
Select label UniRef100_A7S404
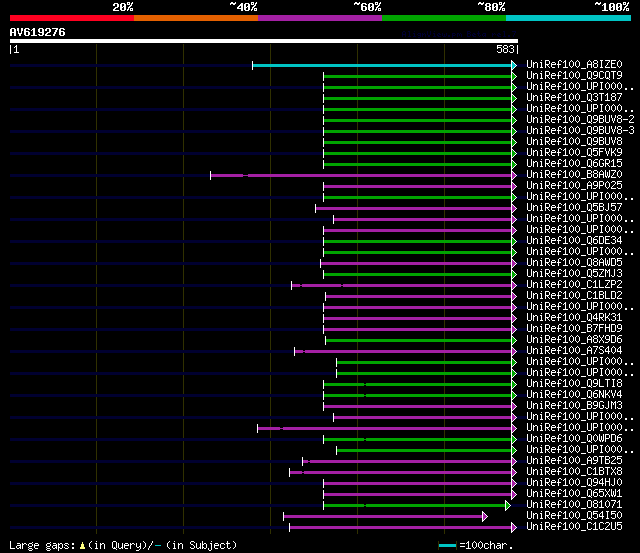coord(574,351)
